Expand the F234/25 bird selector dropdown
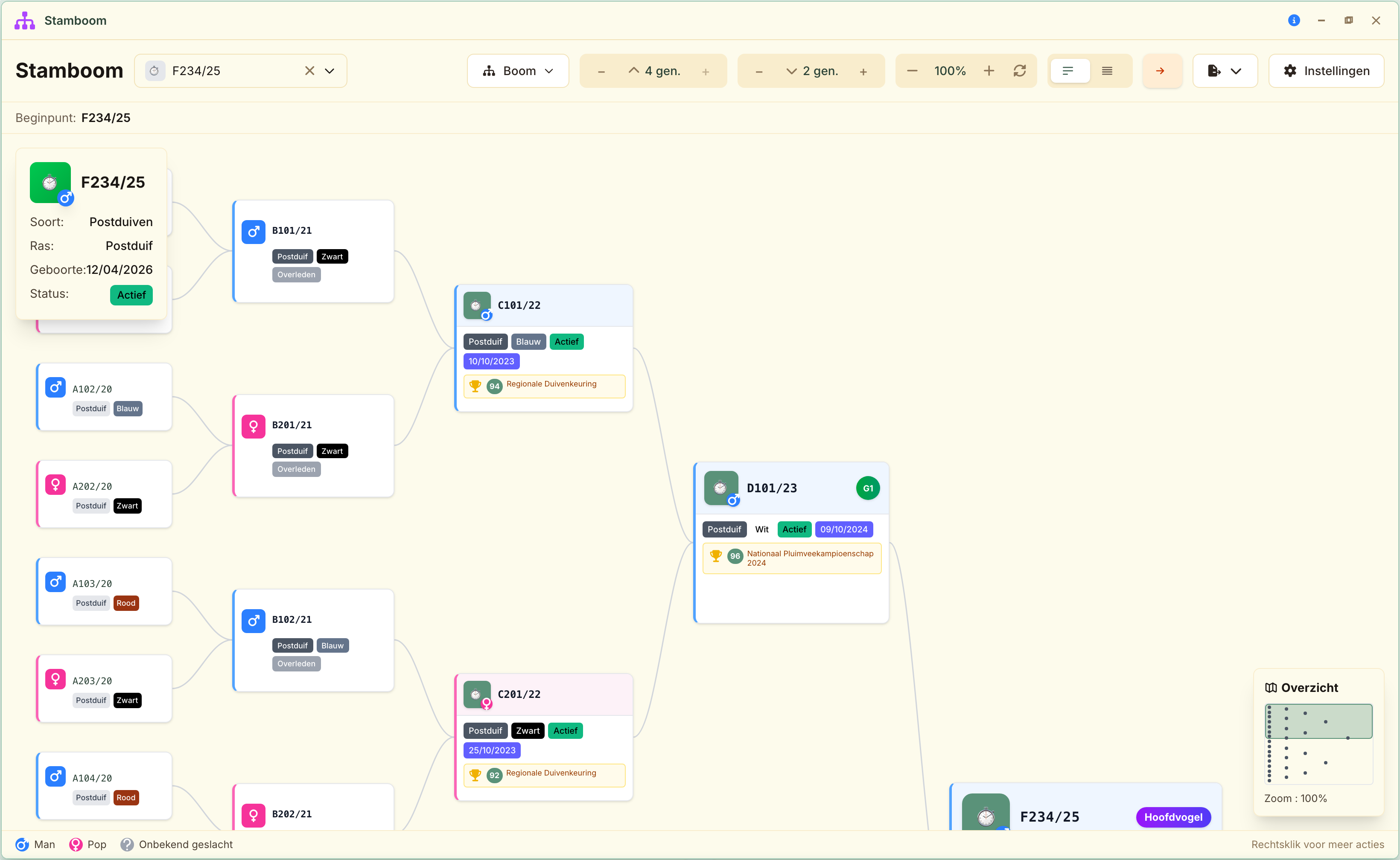Viewport: 1400px width, 860px height. coord(330,70)
